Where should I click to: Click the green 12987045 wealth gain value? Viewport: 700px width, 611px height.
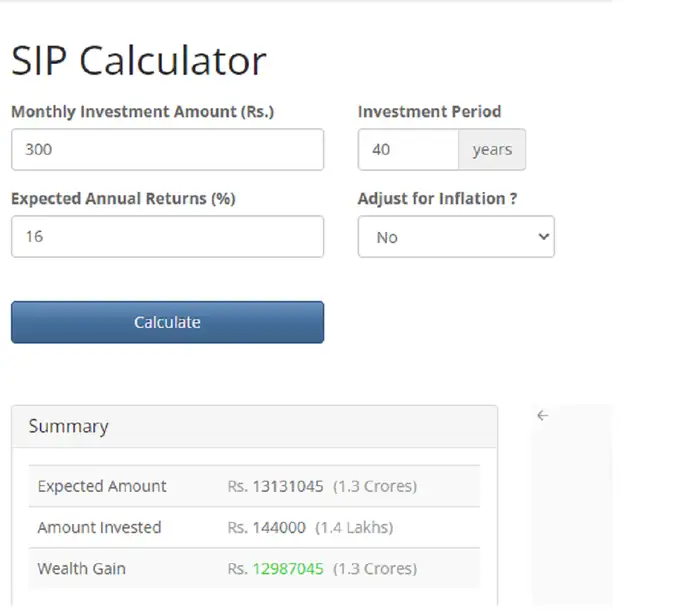(x=288, y=569)
